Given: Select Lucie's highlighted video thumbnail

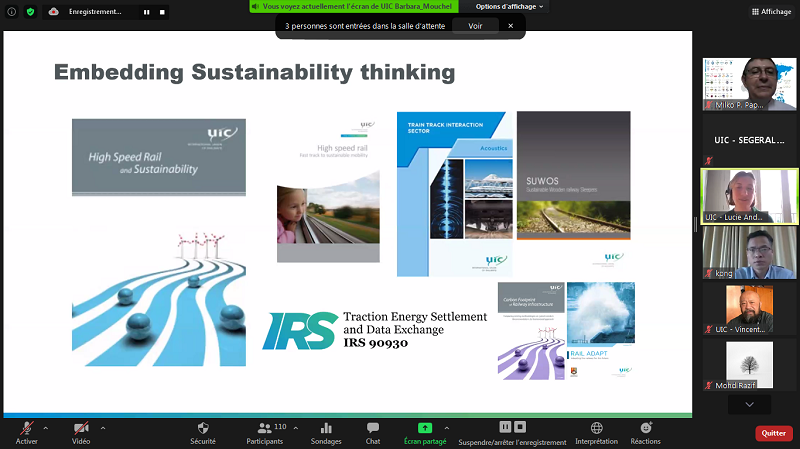Looking at the screenshot, I should click(749, 196).
